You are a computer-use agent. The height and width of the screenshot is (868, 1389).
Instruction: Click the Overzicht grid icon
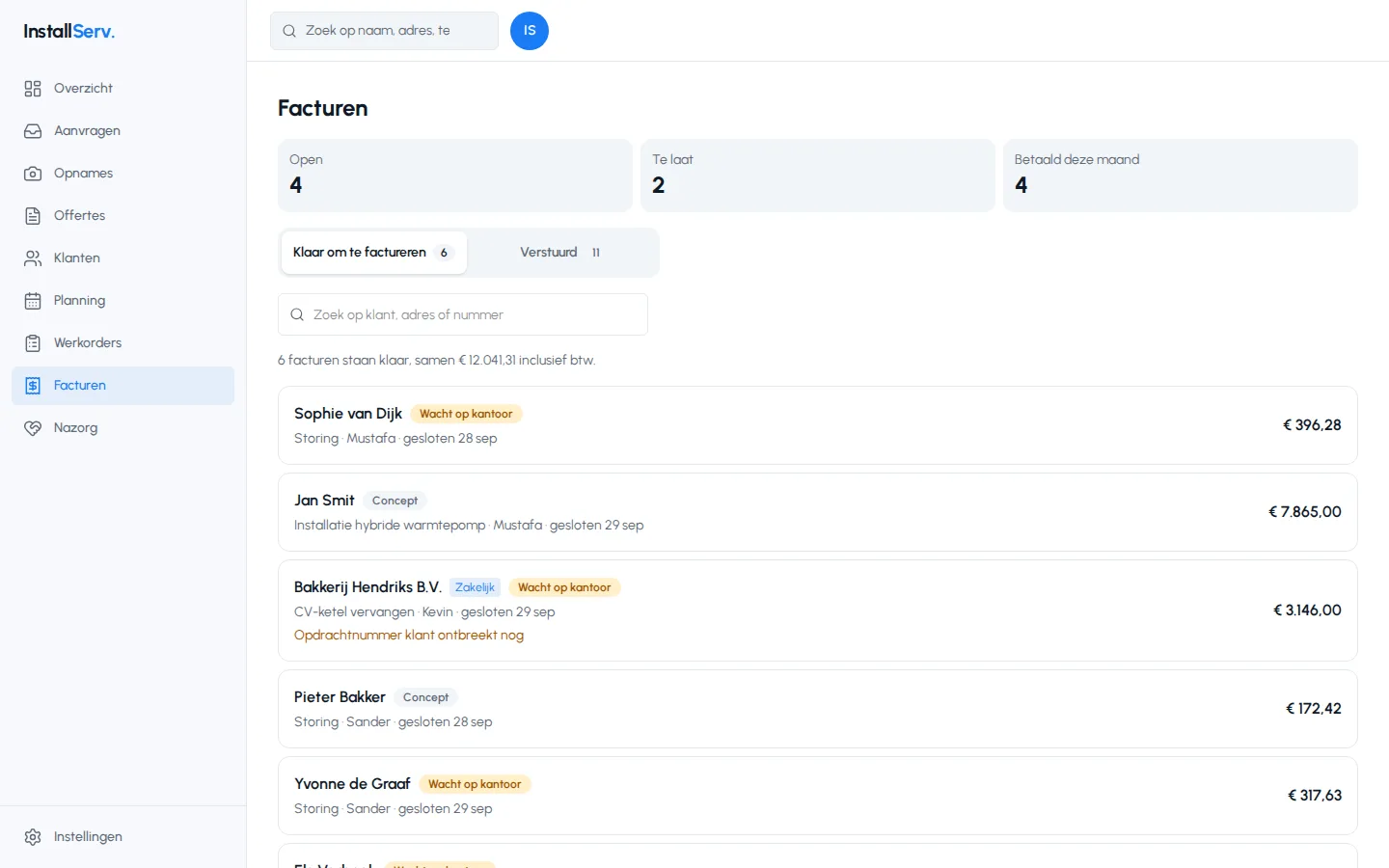(x=33, y=89)
